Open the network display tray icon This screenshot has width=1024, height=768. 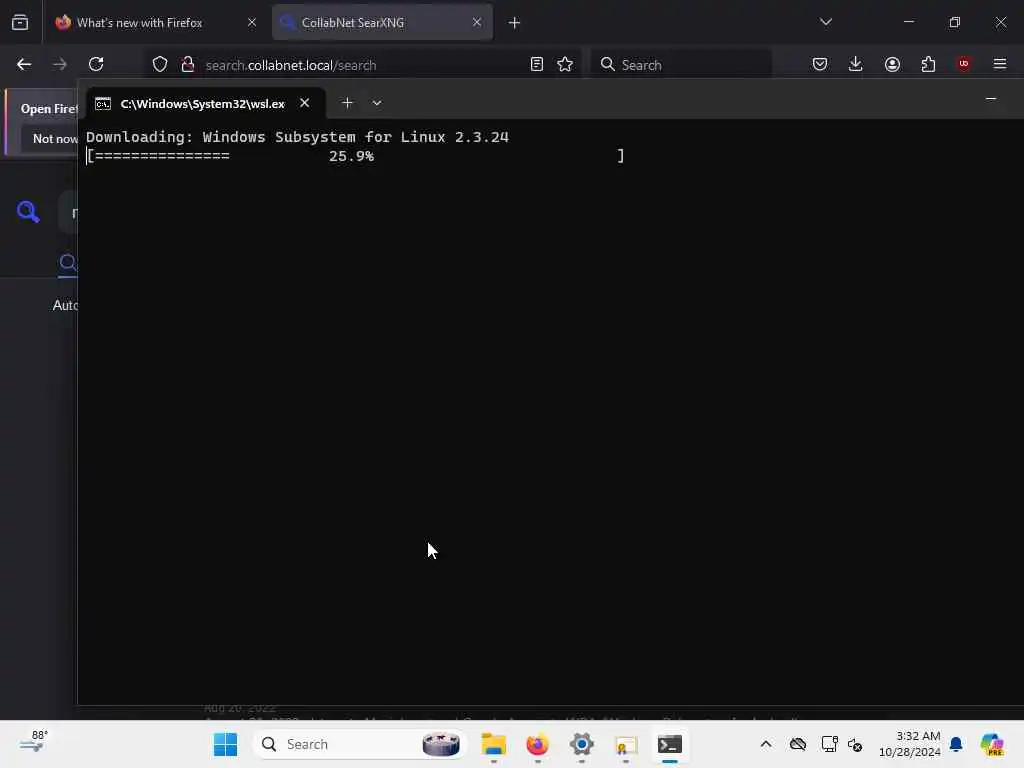[829, 744]
